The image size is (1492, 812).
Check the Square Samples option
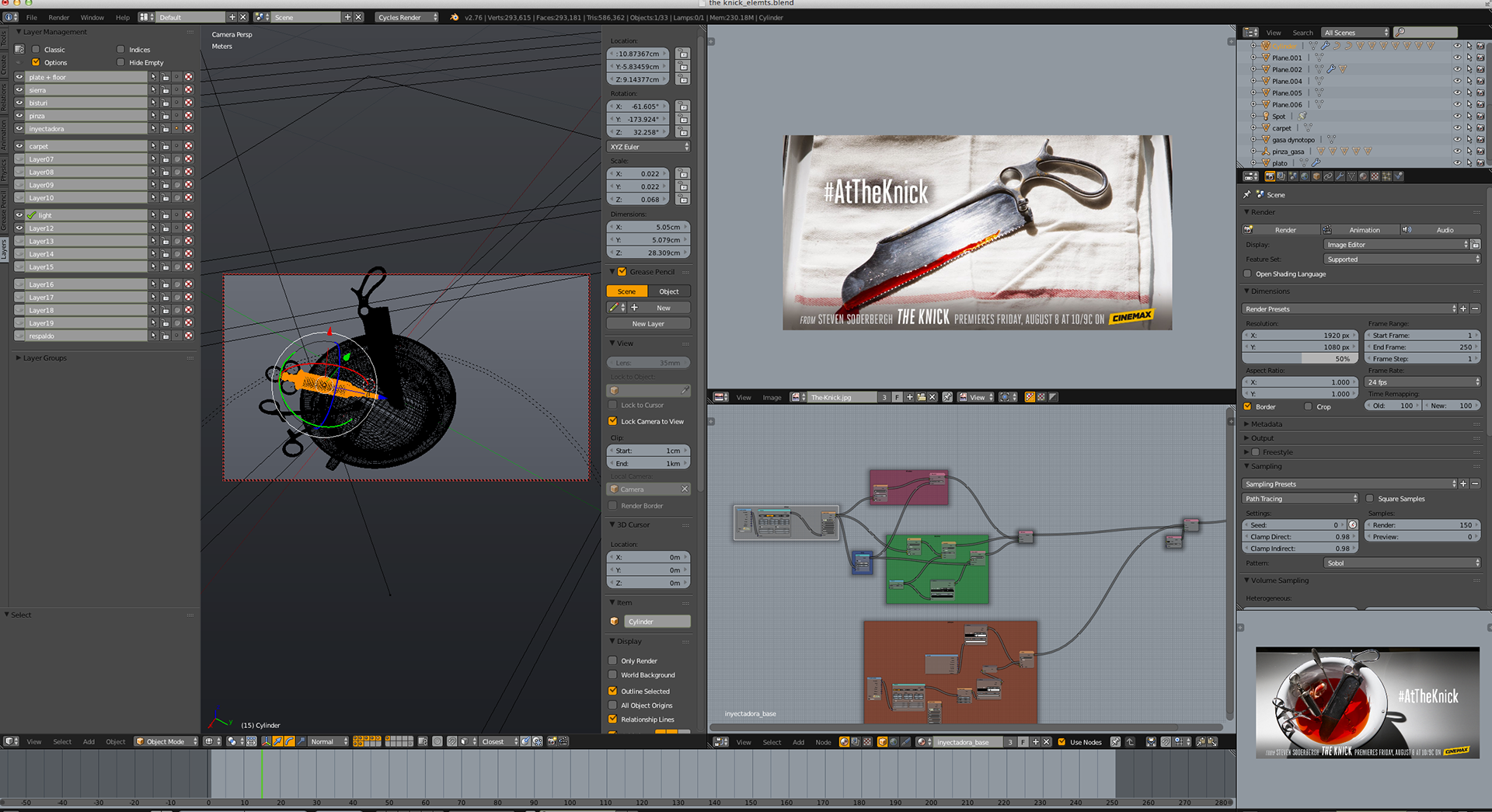1370,498
